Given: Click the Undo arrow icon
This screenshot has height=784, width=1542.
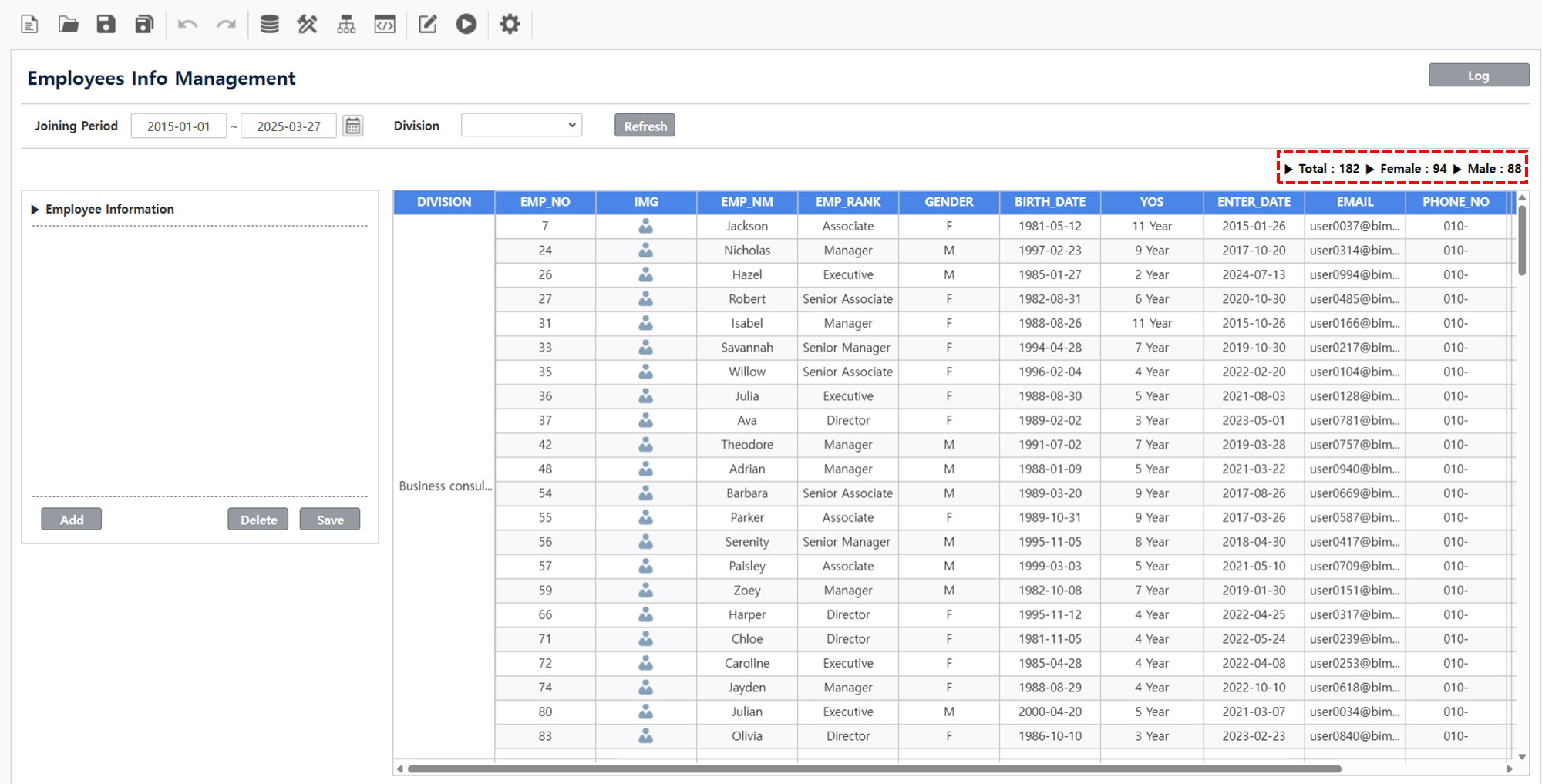Looking at the screenshot, I should pos(187,24).
